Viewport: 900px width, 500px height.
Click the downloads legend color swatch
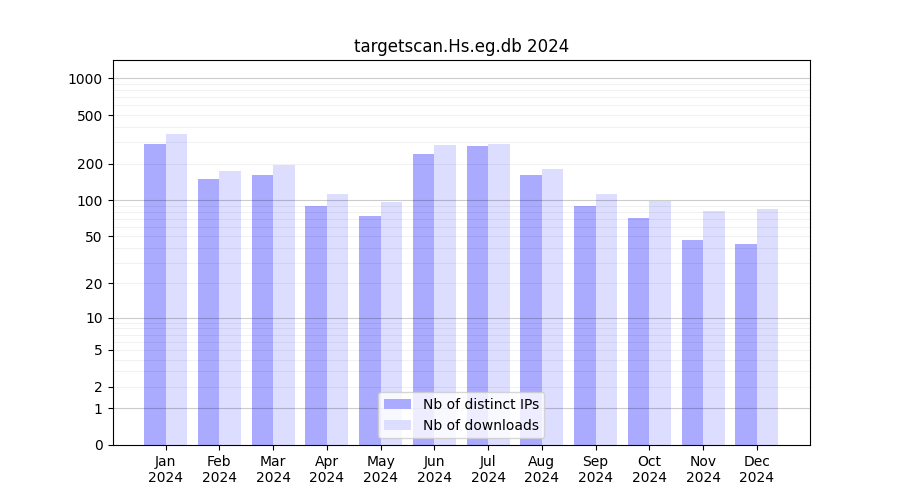(x=397, y=425)
